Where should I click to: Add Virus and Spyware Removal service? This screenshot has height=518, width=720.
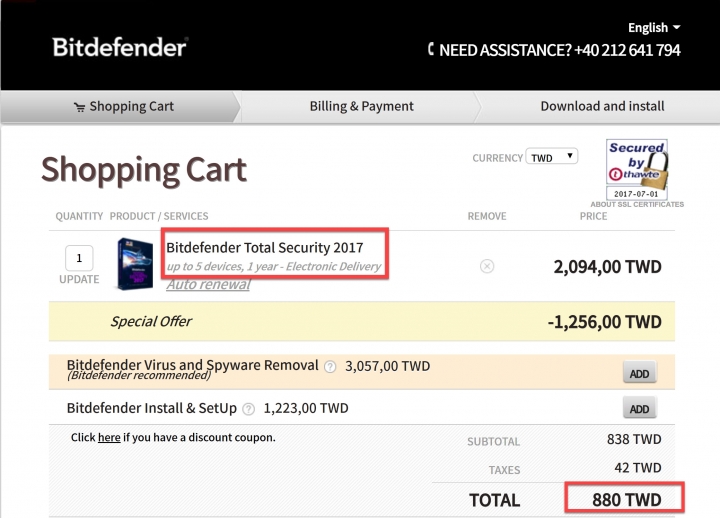pyautogui.click(x=639, y=373)
